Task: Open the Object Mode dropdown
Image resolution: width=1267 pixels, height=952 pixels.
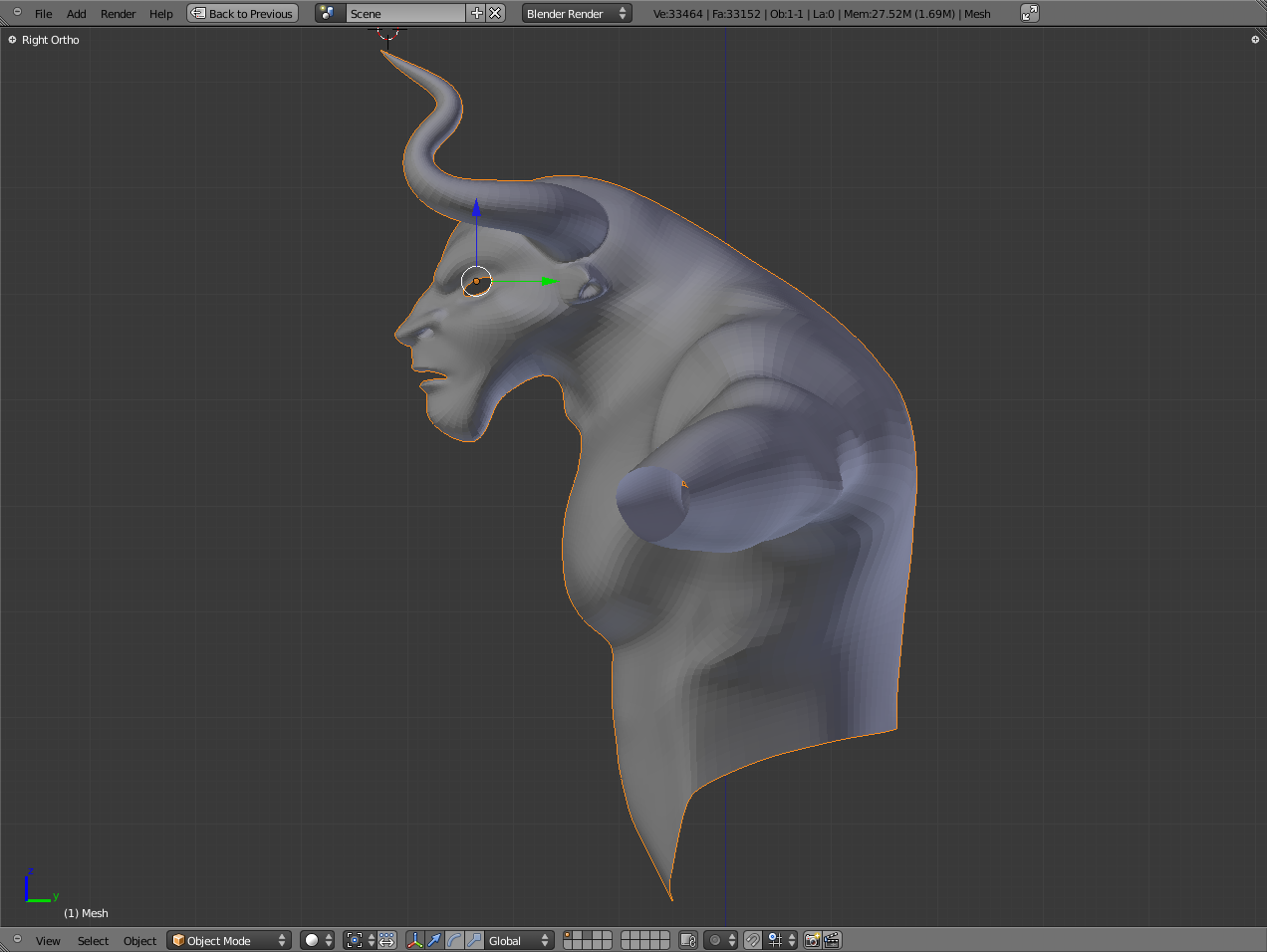Action: pyautogui.click(x=228, y=940)
